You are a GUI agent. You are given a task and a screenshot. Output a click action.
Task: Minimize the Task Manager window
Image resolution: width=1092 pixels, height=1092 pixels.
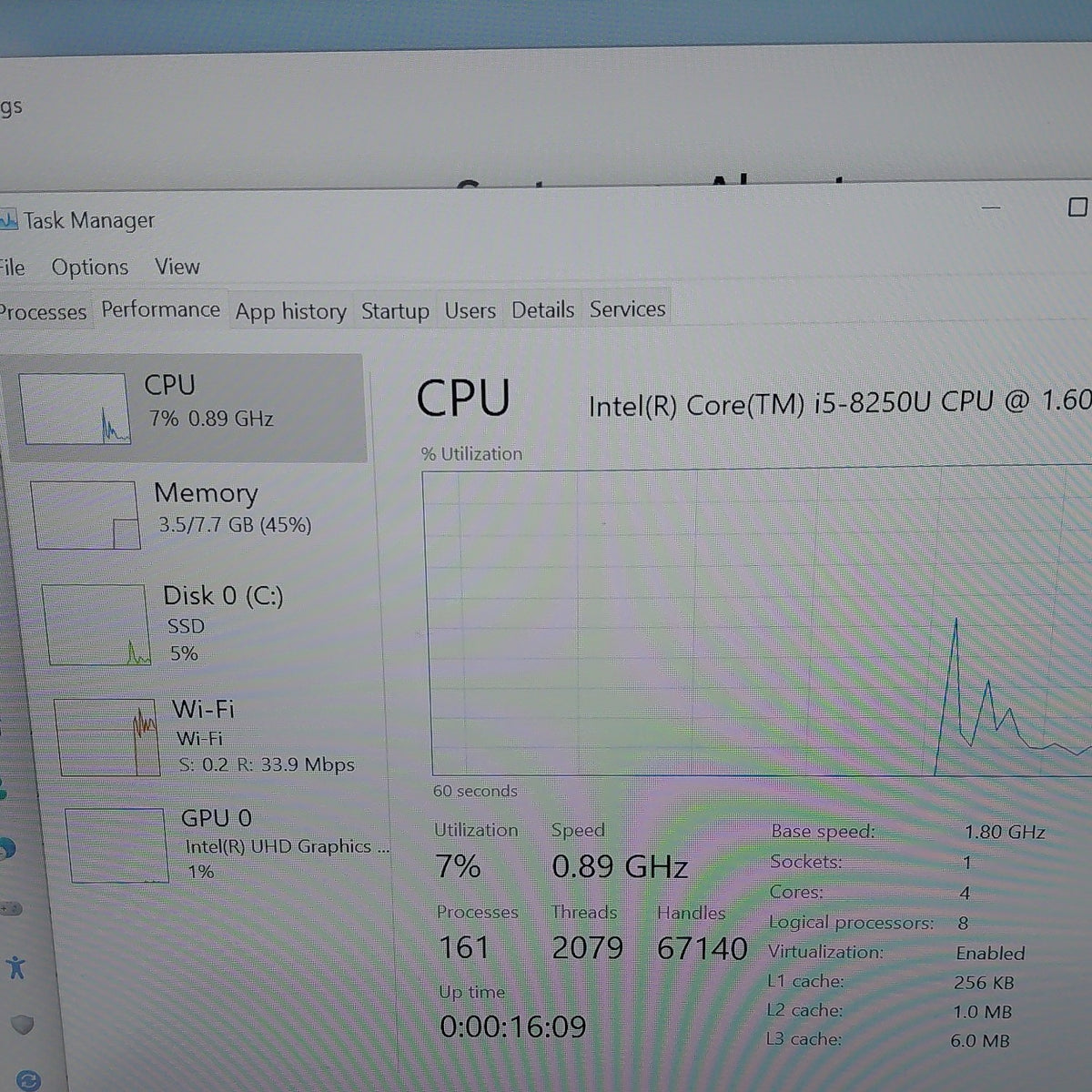click(991, 207)
